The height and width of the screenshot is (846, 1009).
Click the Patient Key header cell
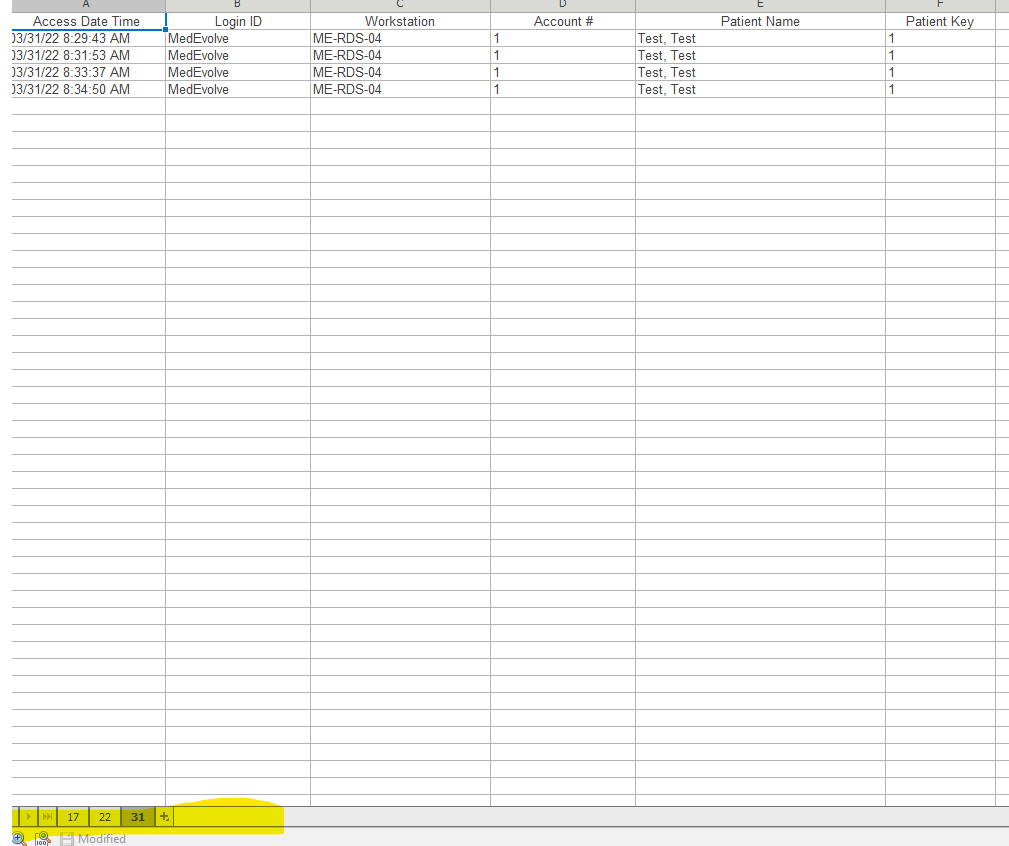point(939,21)
